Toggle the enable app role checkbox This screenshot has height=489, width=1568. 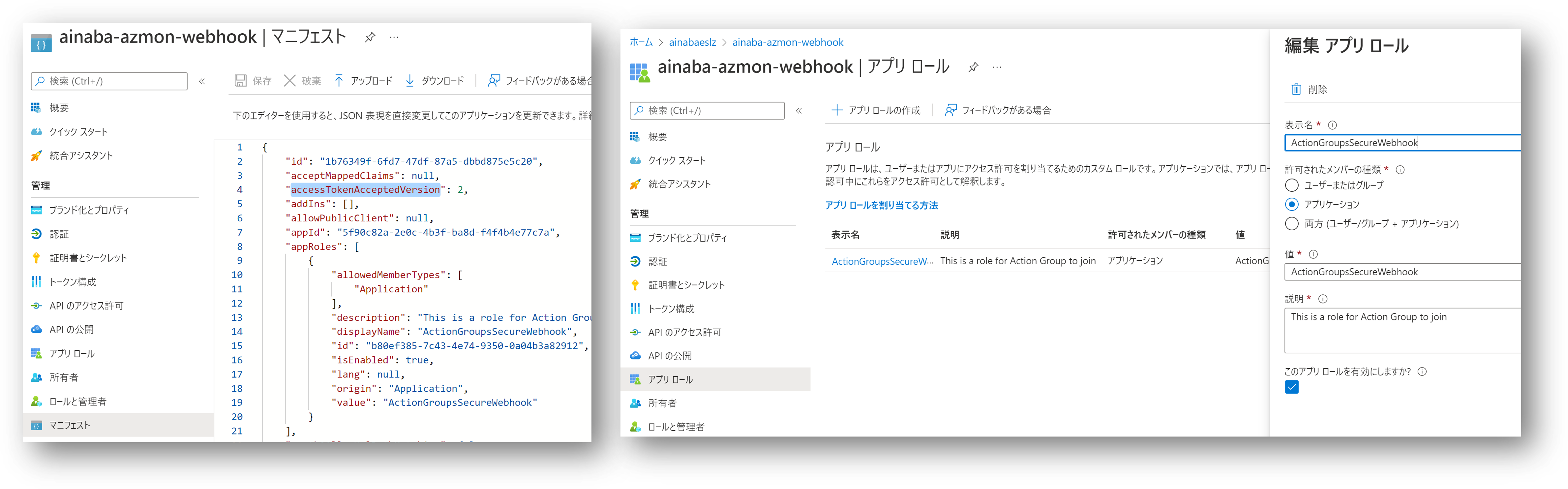(x=1292, y=387)
